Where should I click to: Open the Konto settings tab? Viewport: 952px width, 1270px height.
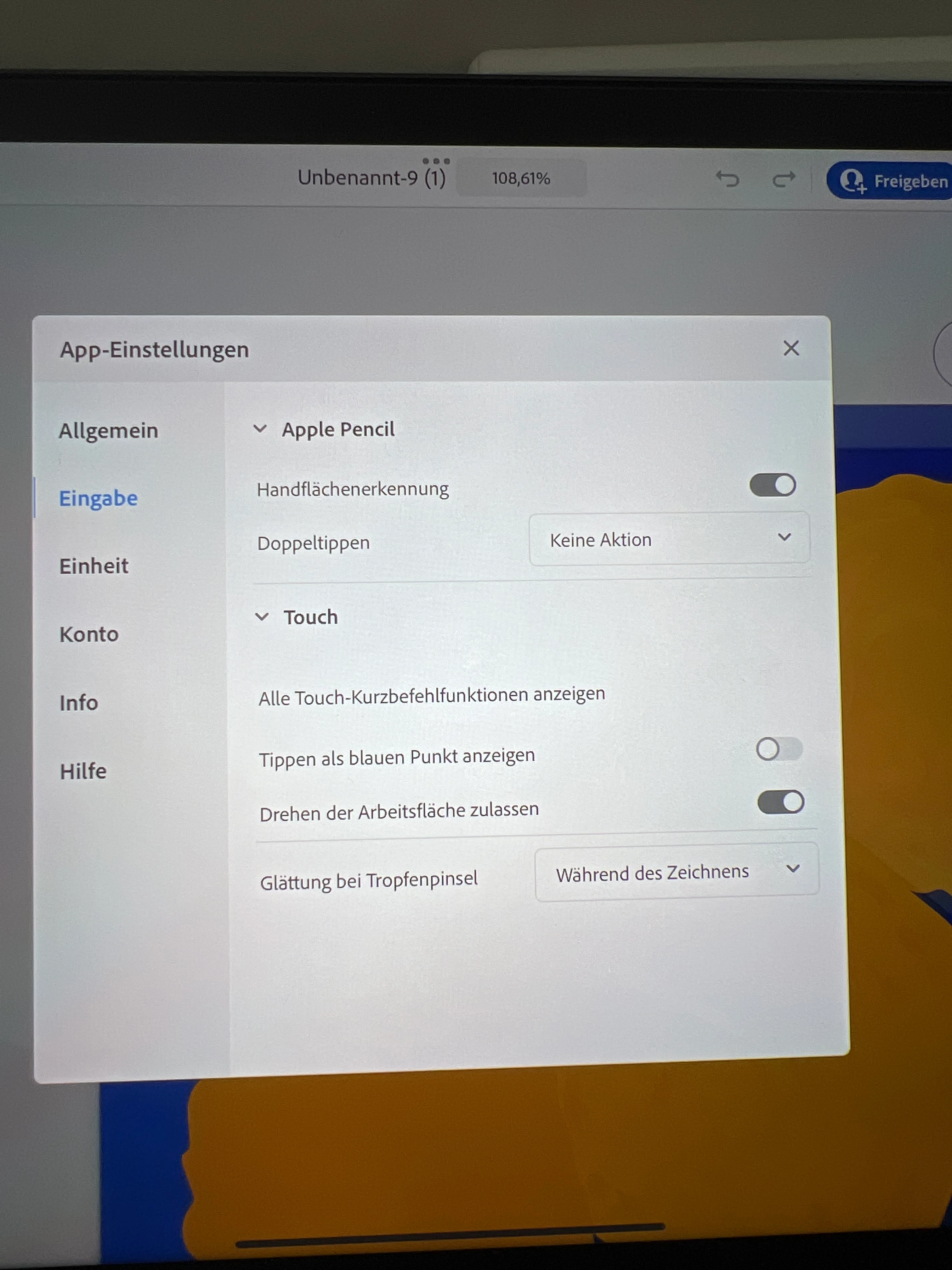(x=89, y=634)
